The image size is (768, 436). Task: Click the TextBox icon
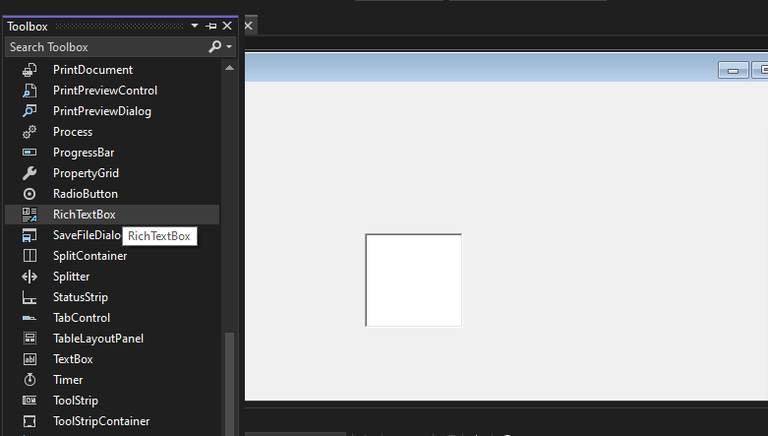click(29, 359)
